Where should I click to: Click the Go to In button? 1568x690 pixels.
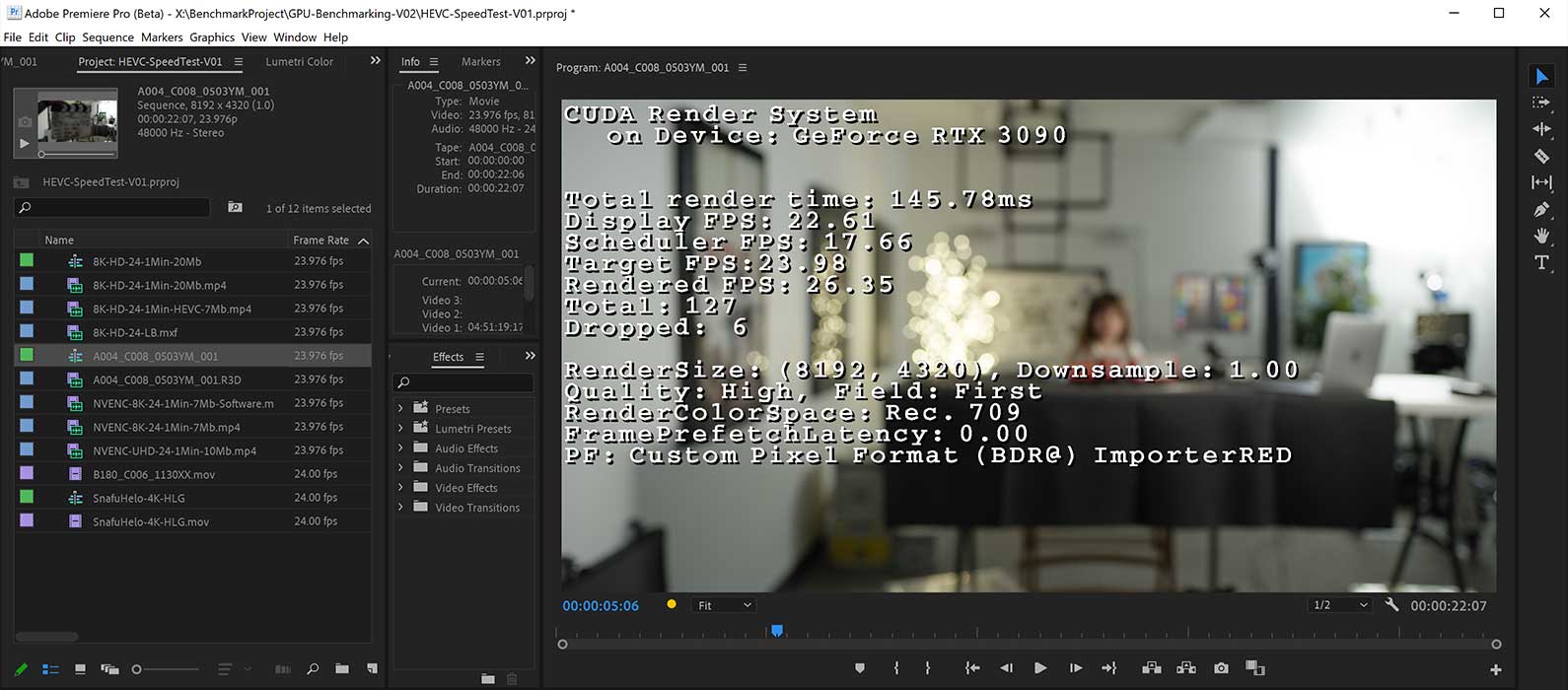(x=972, y=668)
